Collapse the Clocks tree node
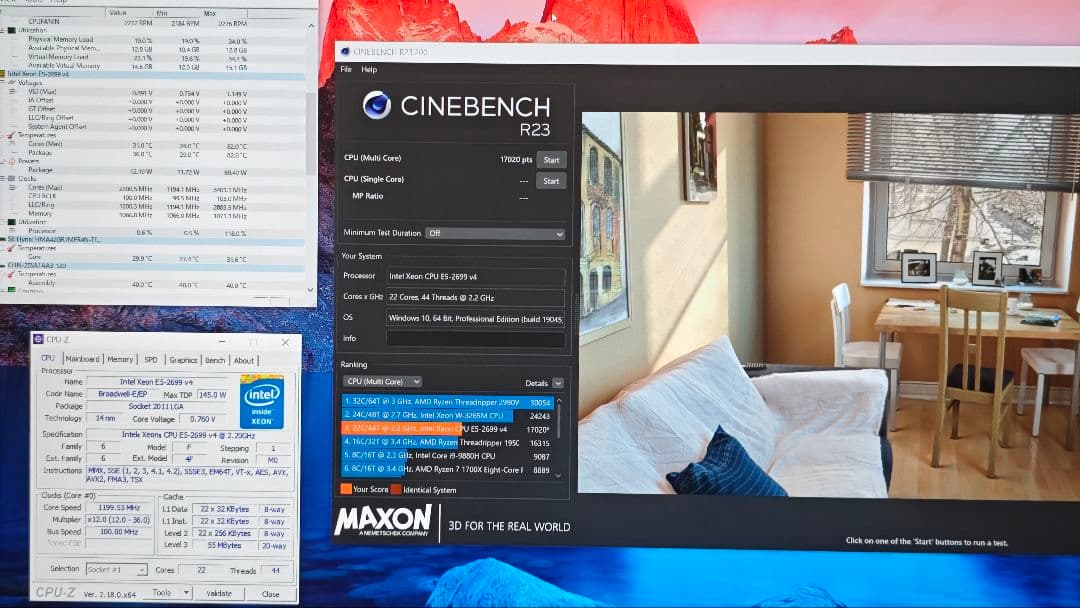This screenshot has height=608, width=1080. [x=4, y=179]
